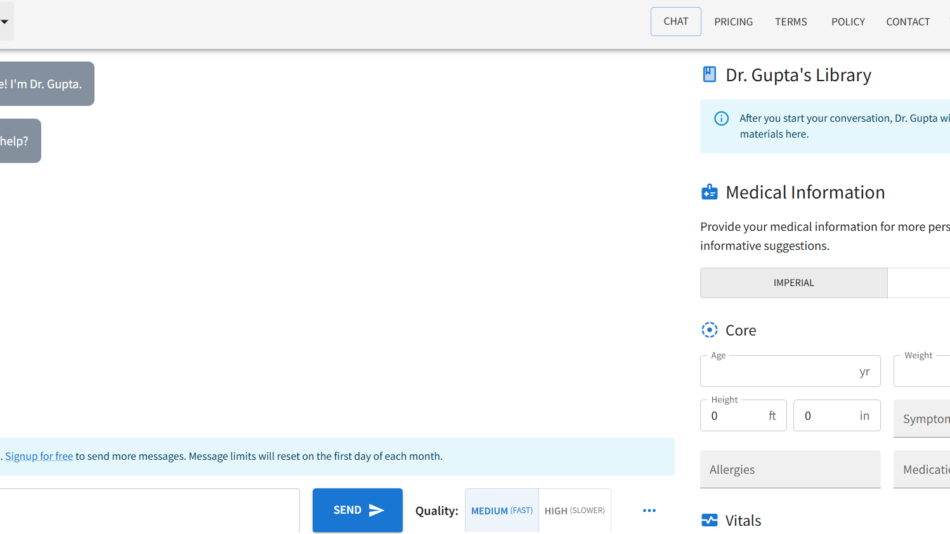950x534 pixels.
Task: Focus the chat message text box
Action: click(x=150, y=510)
